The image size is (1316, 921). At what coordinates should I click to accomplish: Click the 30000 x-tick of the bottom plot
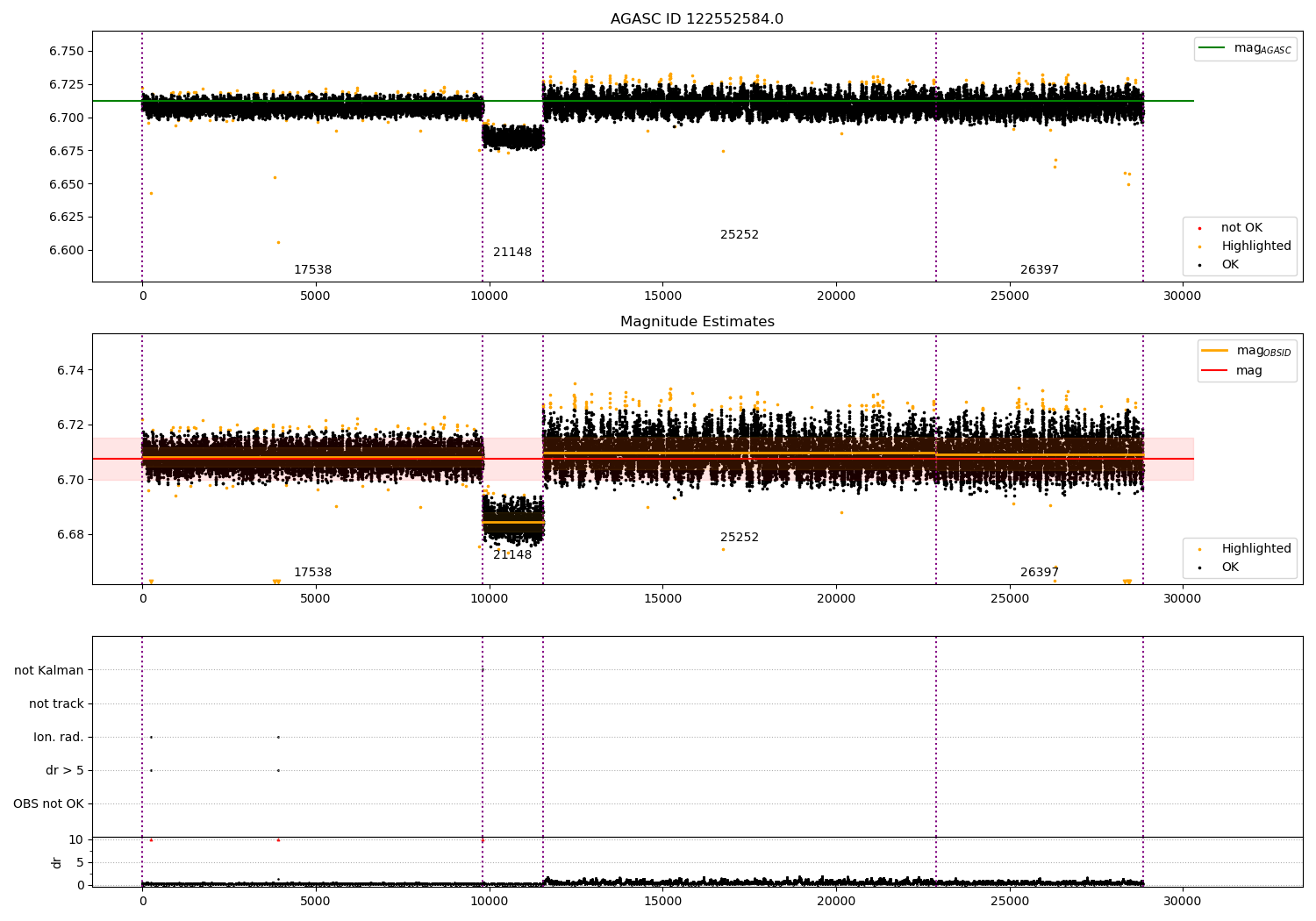[x=1183, y=901]
